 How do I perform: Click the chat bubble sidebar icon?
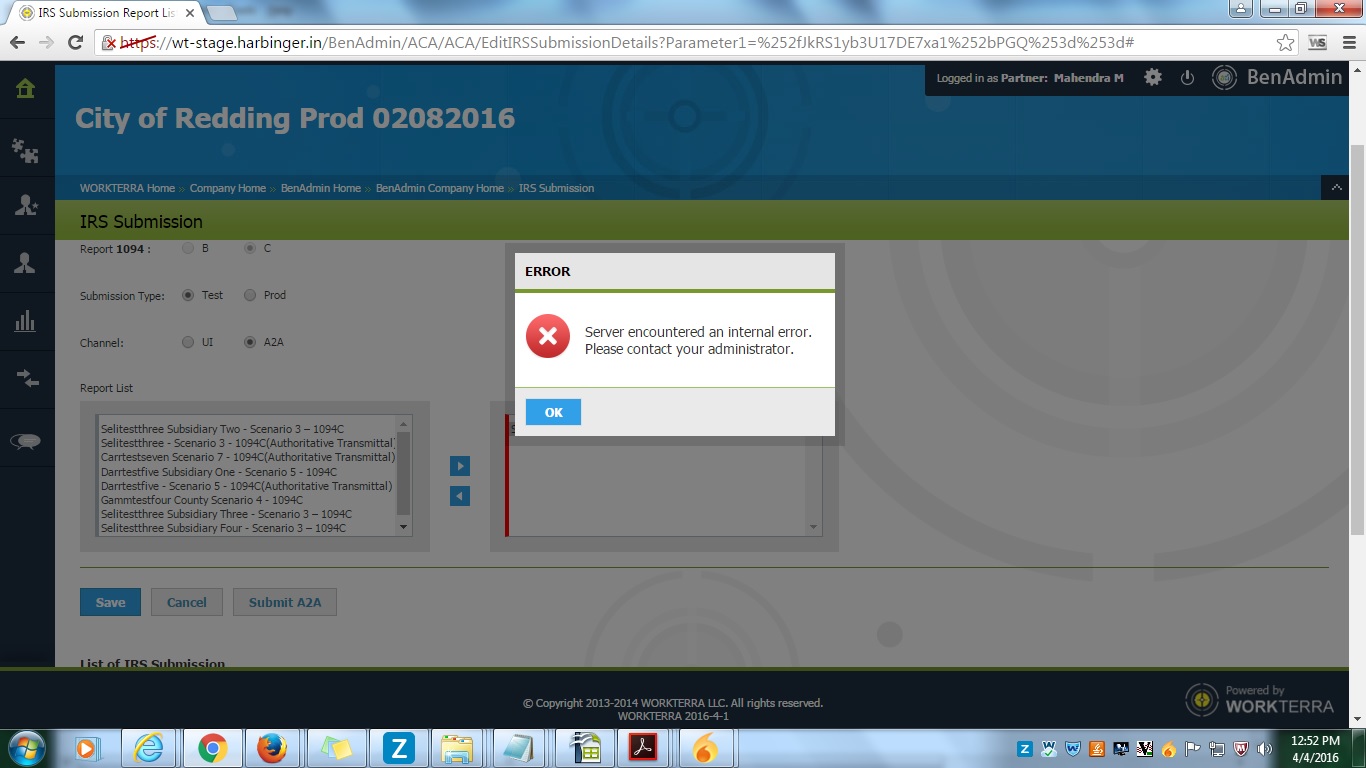coord(26,441)
